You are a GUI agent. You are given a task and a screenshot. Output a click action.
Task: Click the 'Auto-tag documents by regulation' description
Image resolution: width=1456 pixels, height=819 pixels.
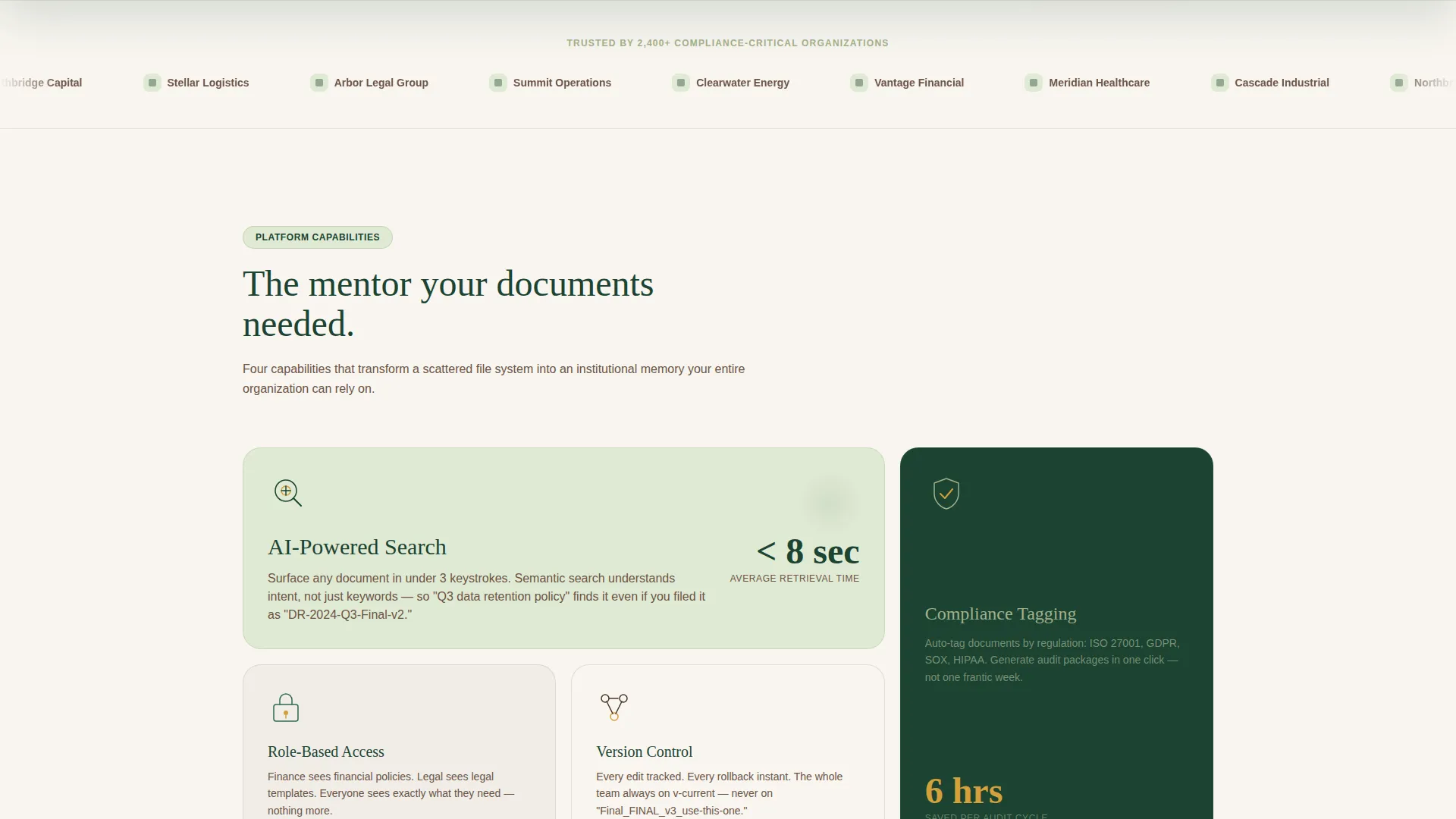tap(1053, 660)
